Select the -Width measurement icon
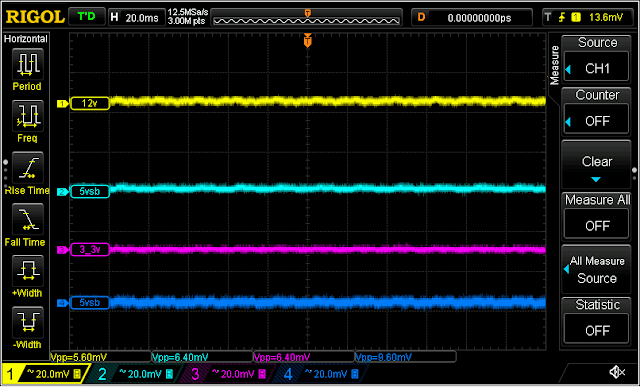This screenshot has height=387, width=640. click(x=27, y=322)
